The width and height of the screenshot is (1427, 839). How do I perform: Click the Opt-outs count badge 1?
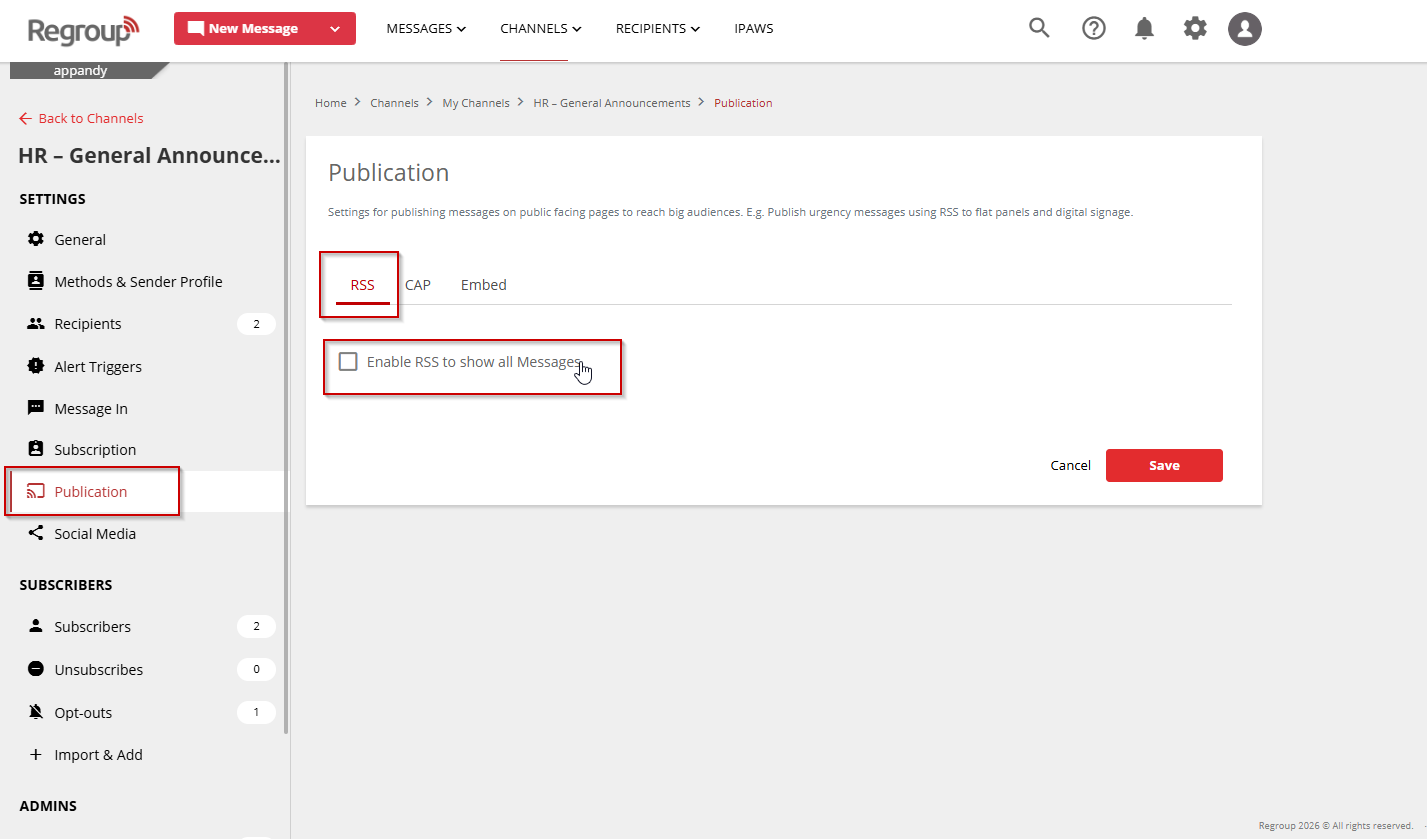coord(256,712)
